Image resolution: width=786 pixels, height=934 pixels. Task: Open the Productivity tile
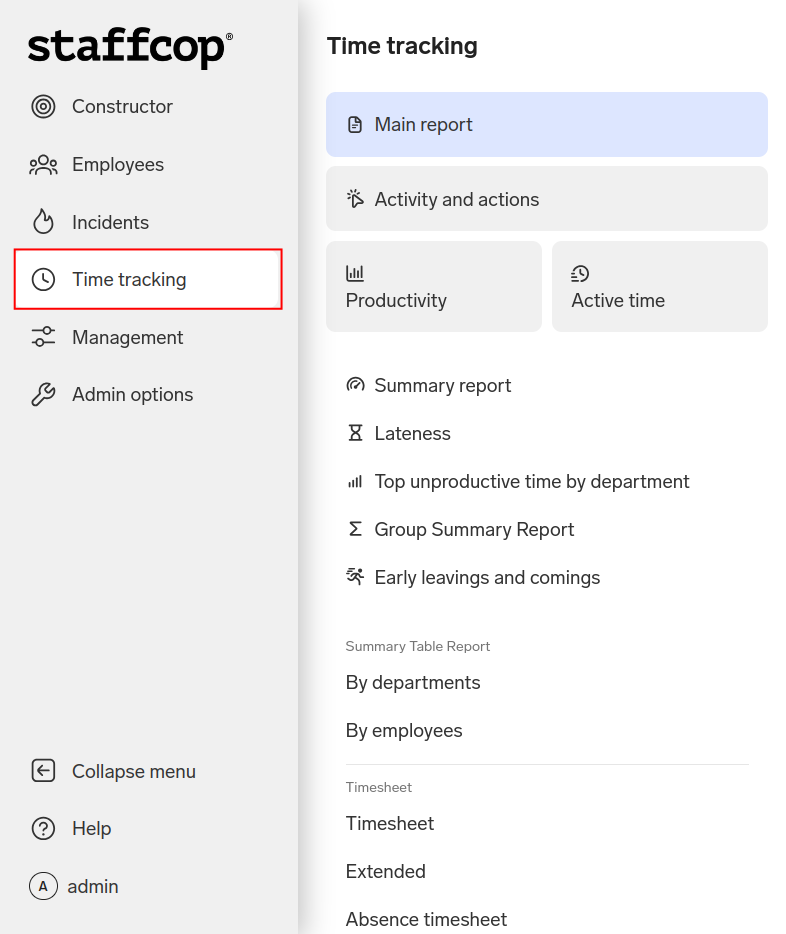pos(433,287)
